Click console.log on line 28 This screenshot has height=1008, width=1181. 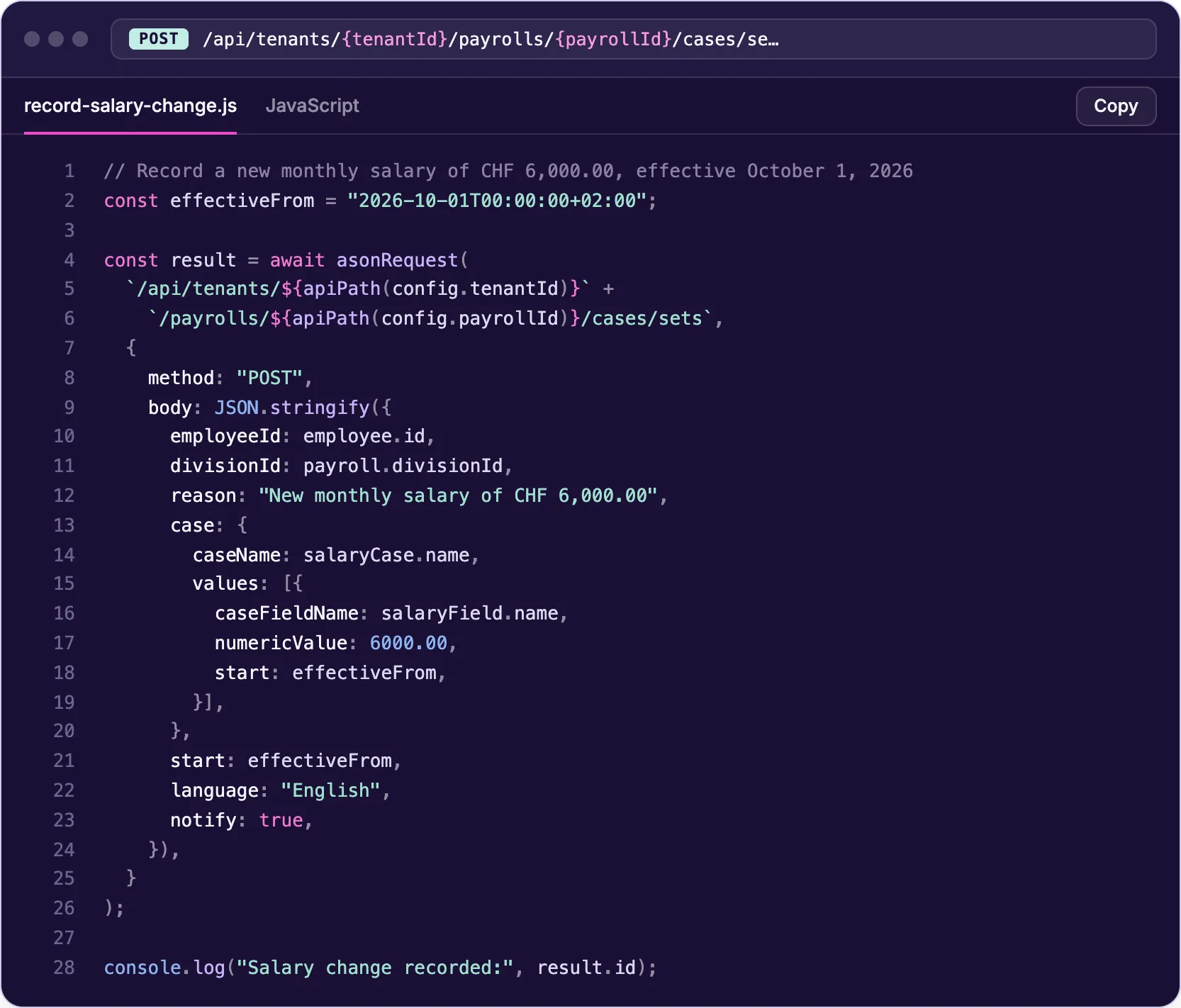pos(164,968)
